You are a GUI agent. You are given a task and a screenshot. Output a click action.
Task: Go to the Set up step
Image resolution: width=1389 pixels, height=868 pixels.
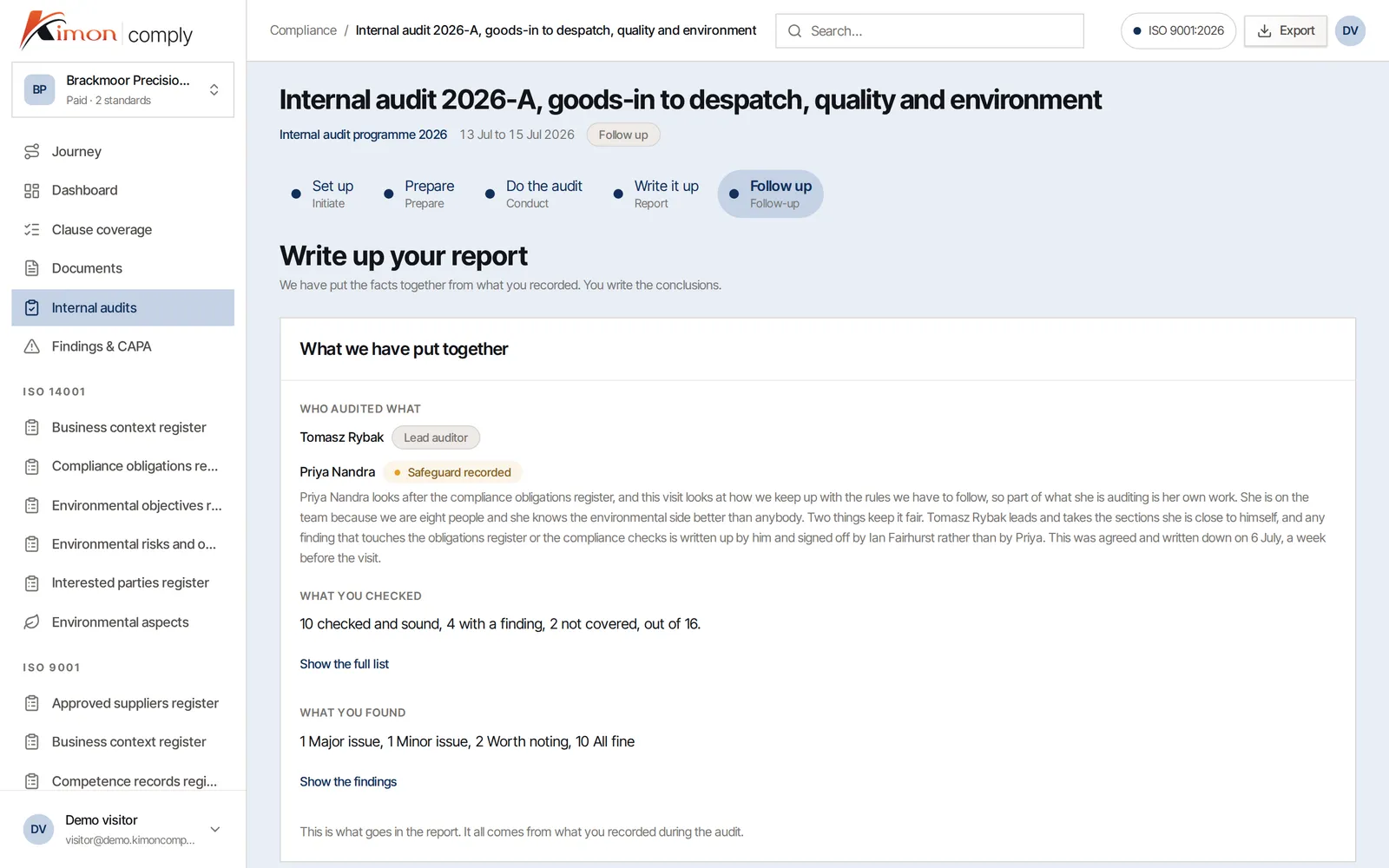[x=323, y=194]
